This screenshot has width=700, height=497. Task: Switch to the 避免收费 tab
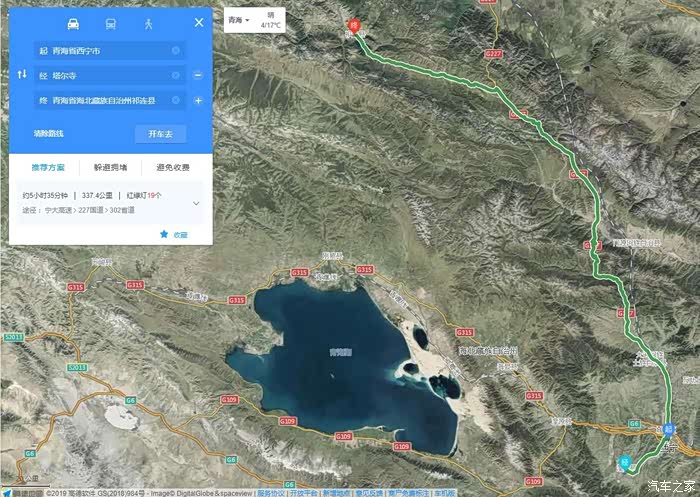[172, 168]
